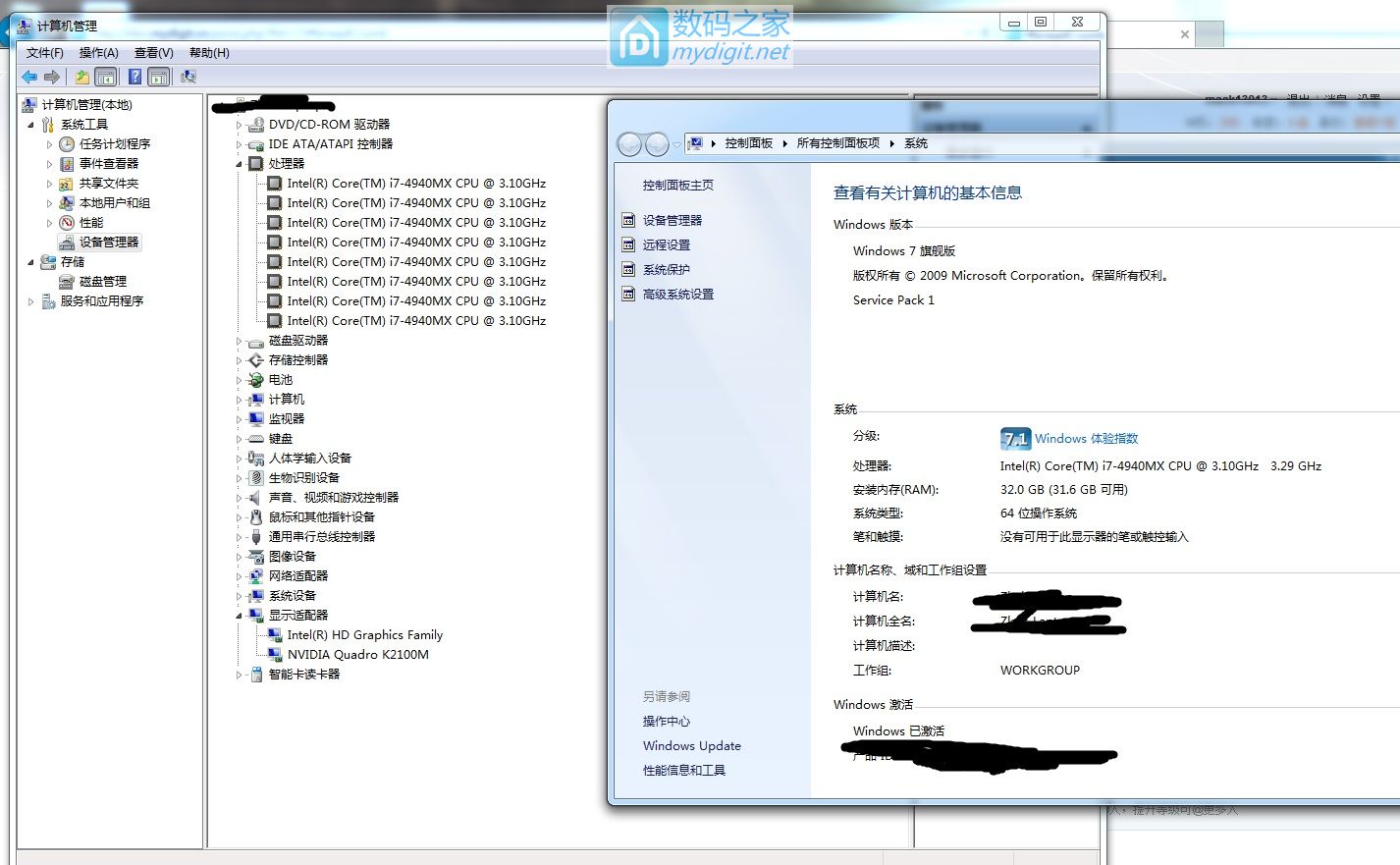
Task: Expand the 磁盘驱动器 device category
Action: tap(239, 341)
